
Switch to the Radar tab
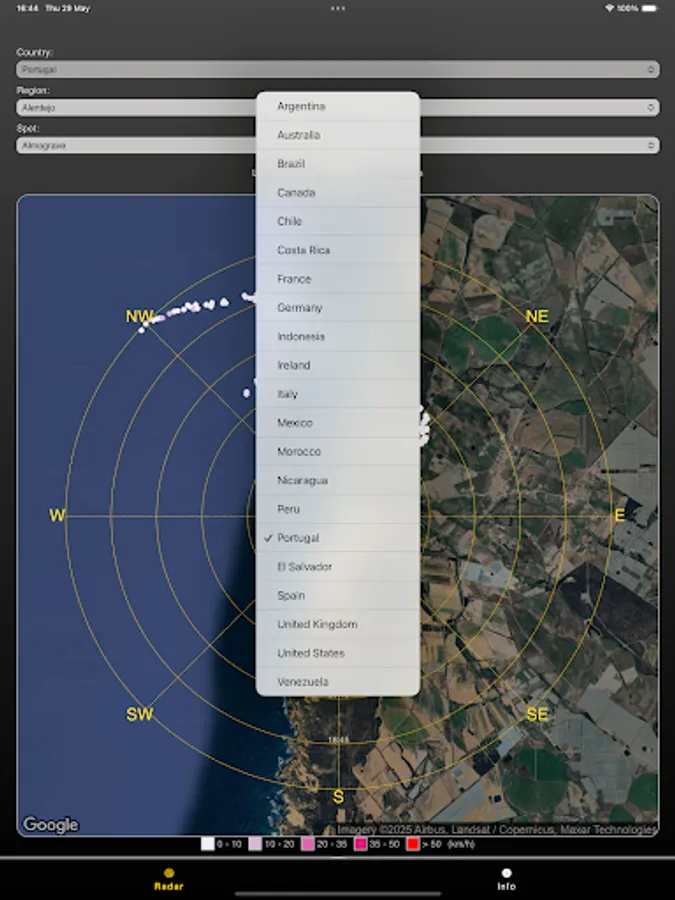pos(169,879)
